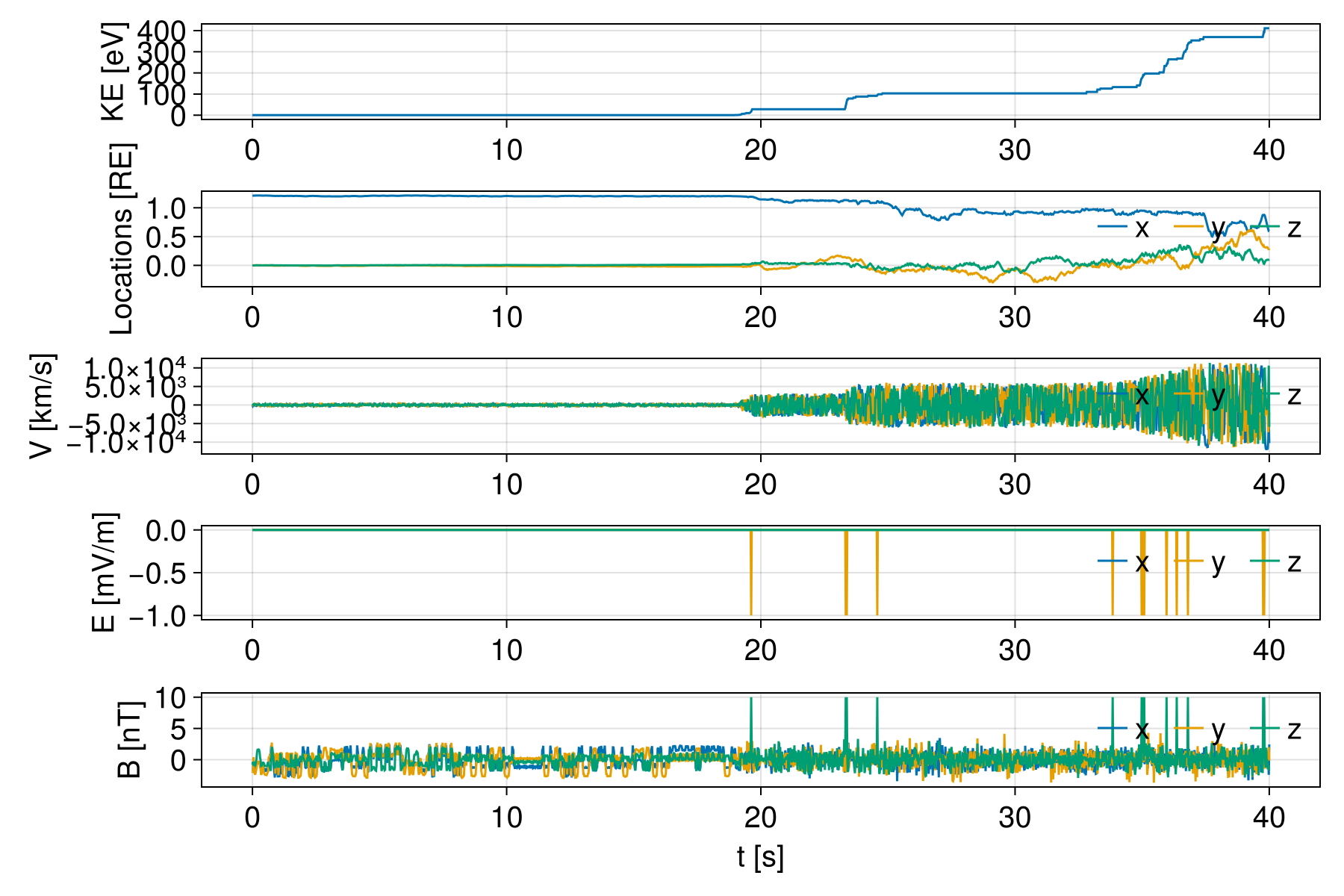Screen dimensions: 1344x896
Task: Click the 30 time tick under B plot
Action: click(x=1015, y=818)
